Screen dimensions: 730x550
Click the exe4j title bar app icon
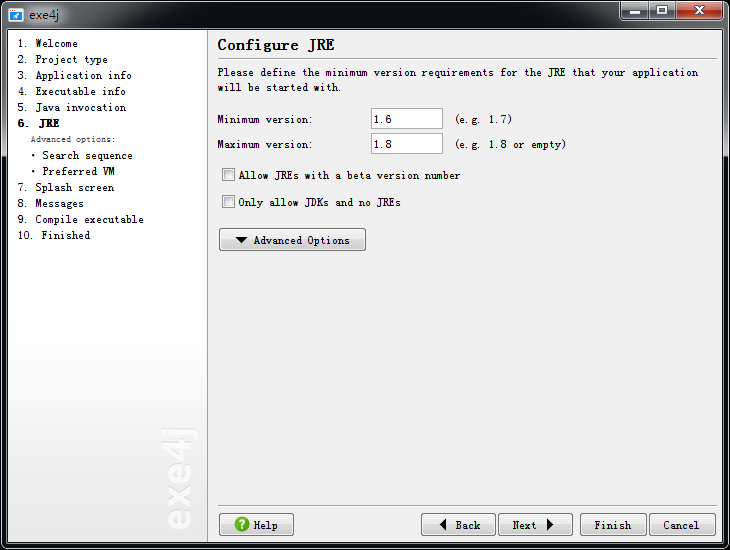[16, 15]
